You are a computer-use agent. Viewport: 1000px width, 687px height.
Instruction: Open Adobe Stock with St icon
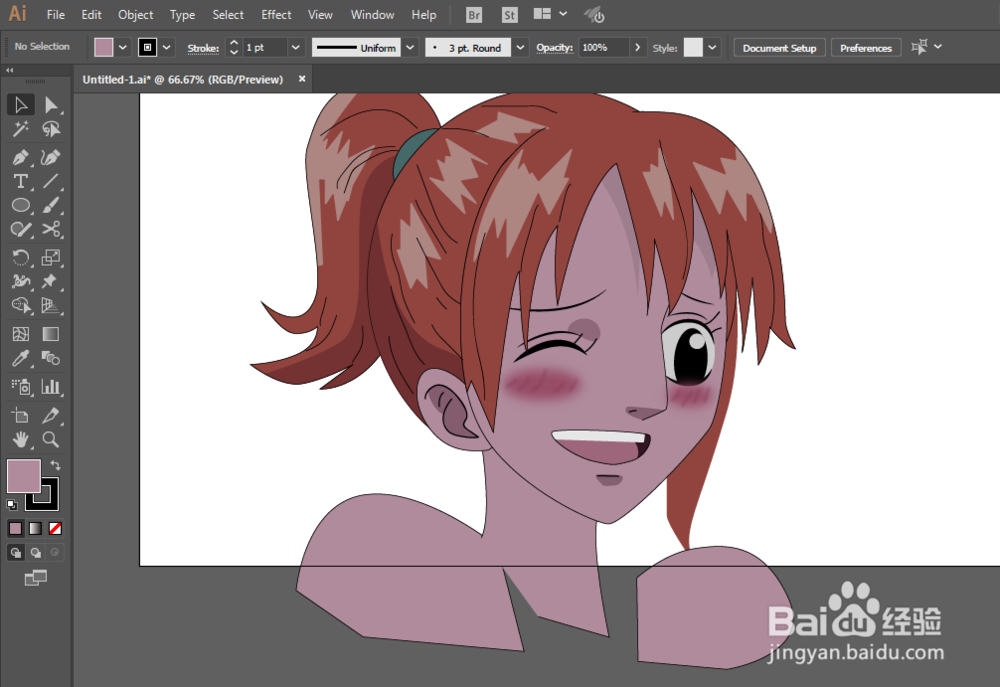point(509,15)
